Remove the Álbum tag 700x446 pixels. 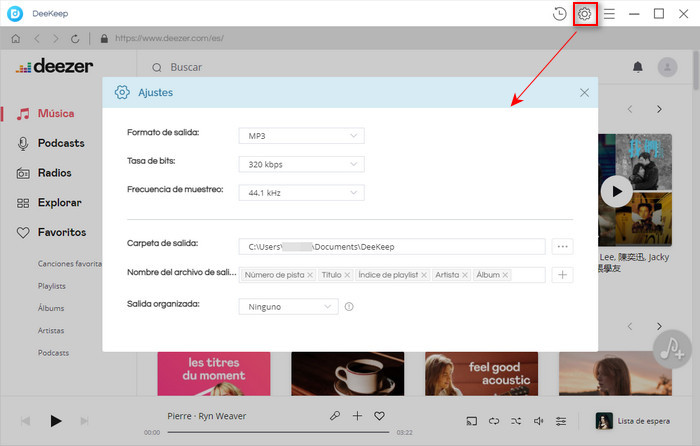[x=505, y=275]
